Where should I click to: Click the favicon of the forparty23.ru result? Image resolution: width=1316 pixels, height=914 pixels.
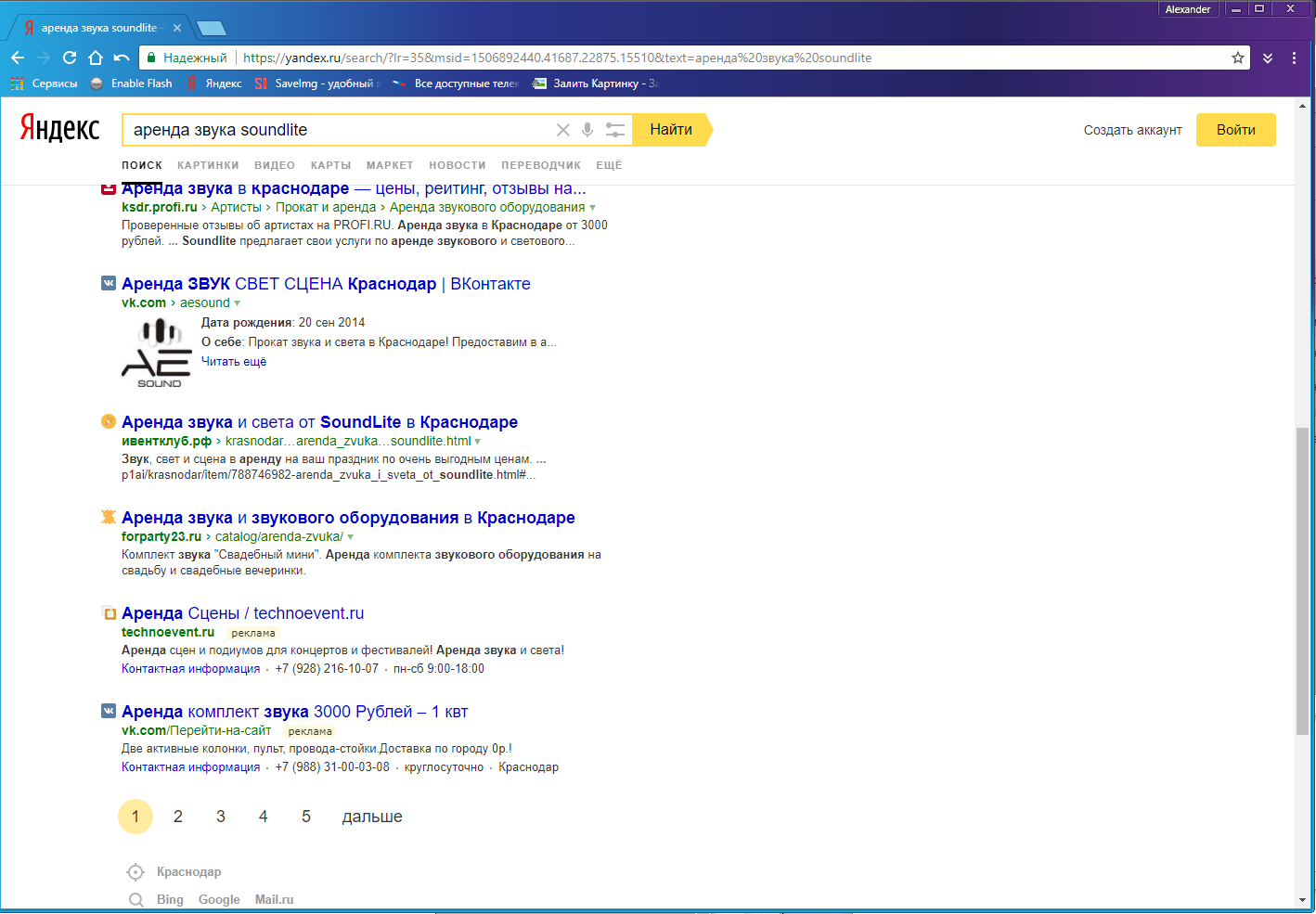(109, 517)
